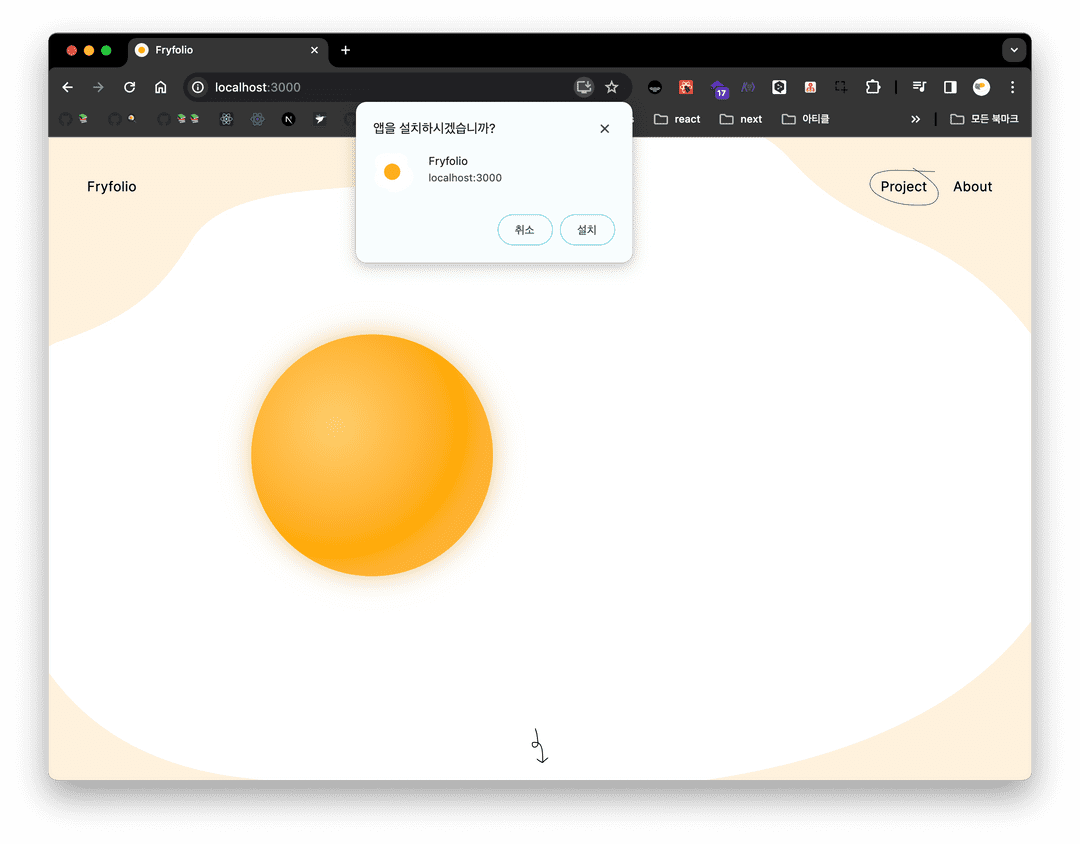The height and width of the screenshot is (844, 1080).
Task: Open the three-dot Chrome menu
Action: (x=1012, y=87)
